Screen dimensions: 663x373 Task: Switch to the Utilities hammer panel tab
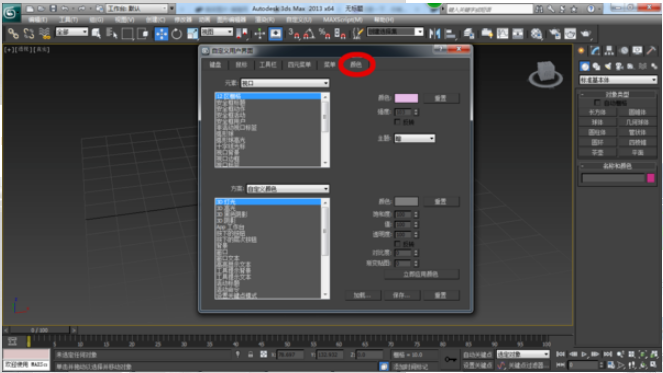coord(651,51)
